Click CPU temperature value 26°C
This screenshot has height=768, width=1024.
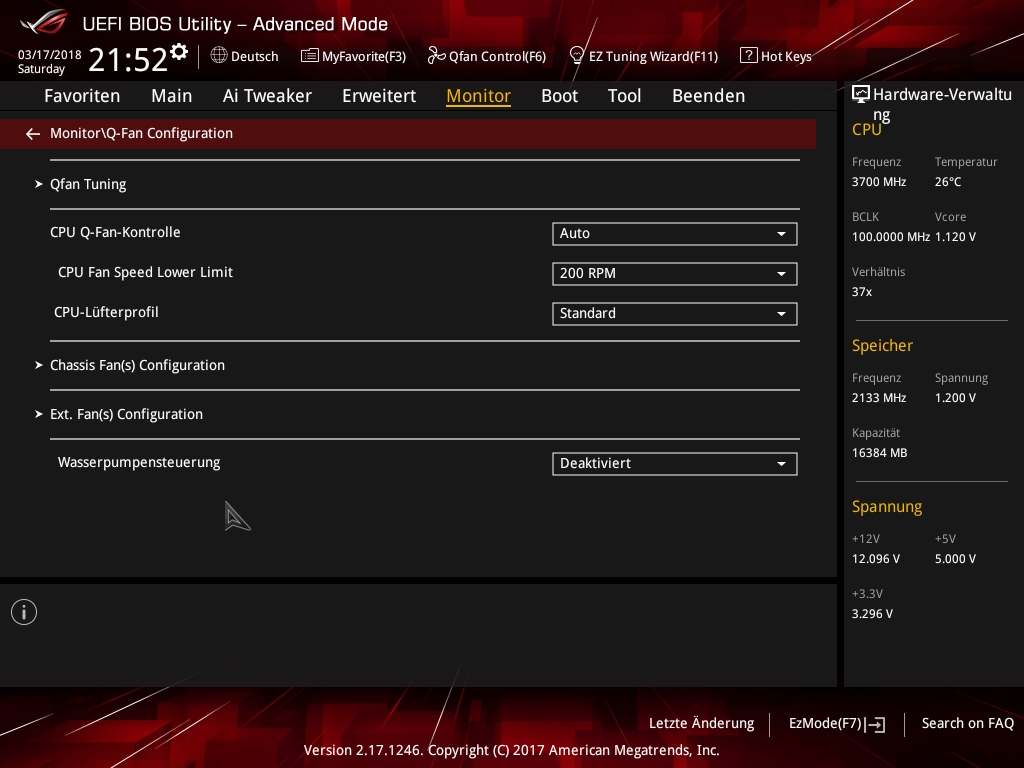(948, 182)
